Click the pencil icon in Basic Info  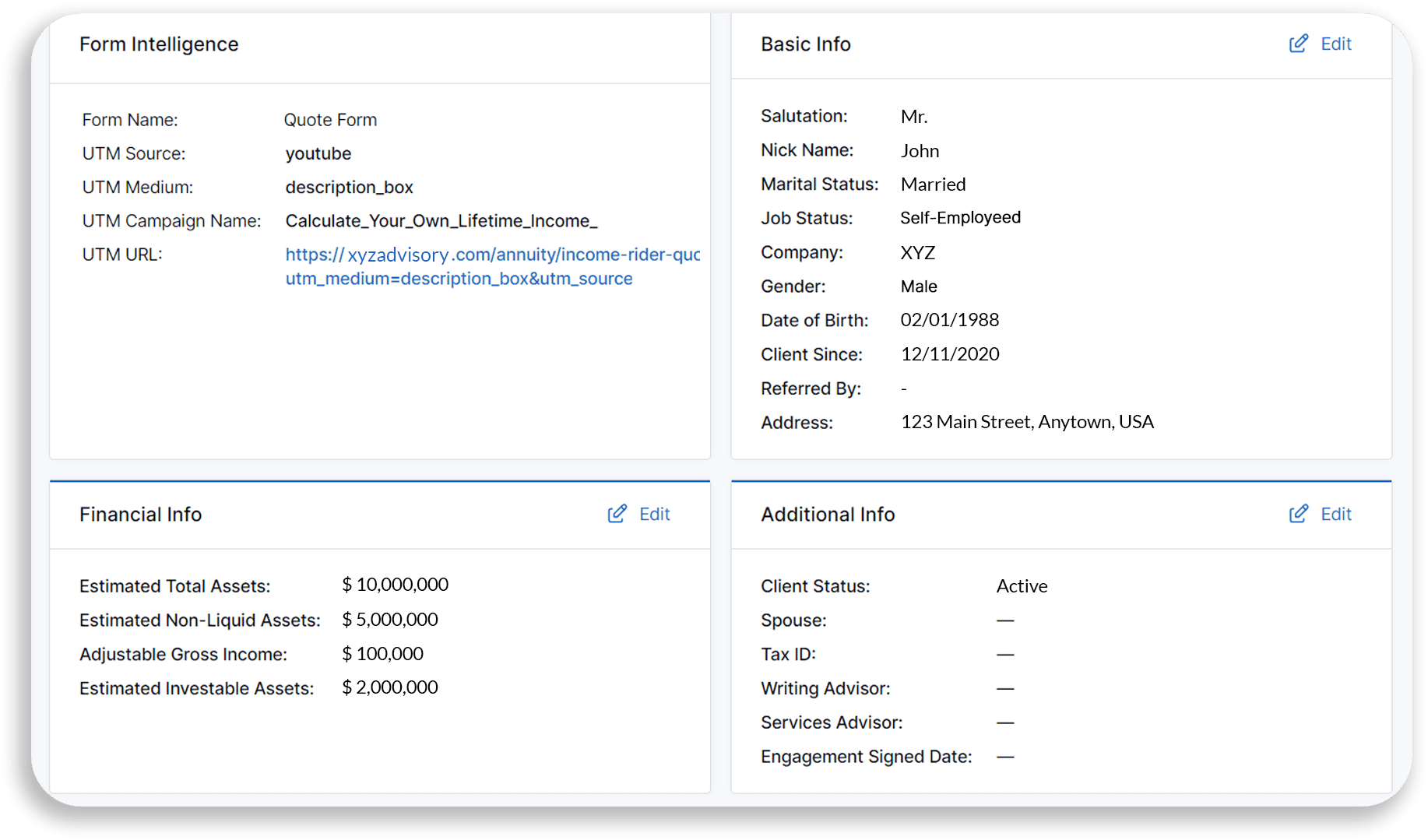pos(1298,44)
